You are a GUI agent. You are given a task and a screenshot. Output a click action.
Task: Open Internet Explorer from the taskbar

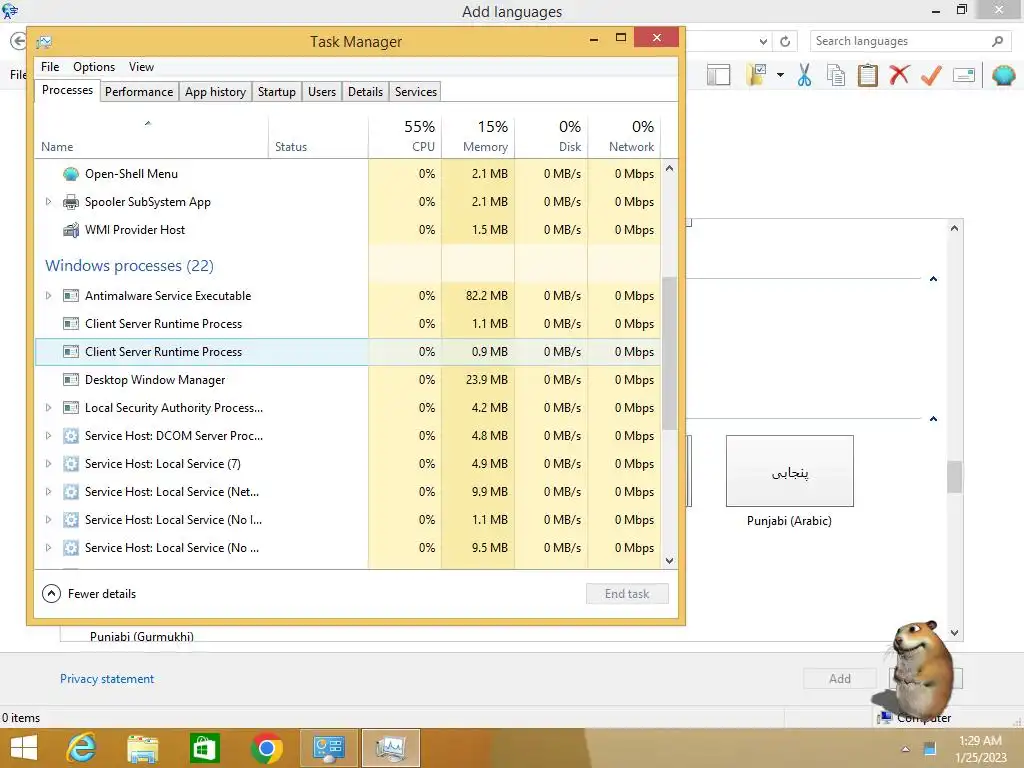[81, 748]
